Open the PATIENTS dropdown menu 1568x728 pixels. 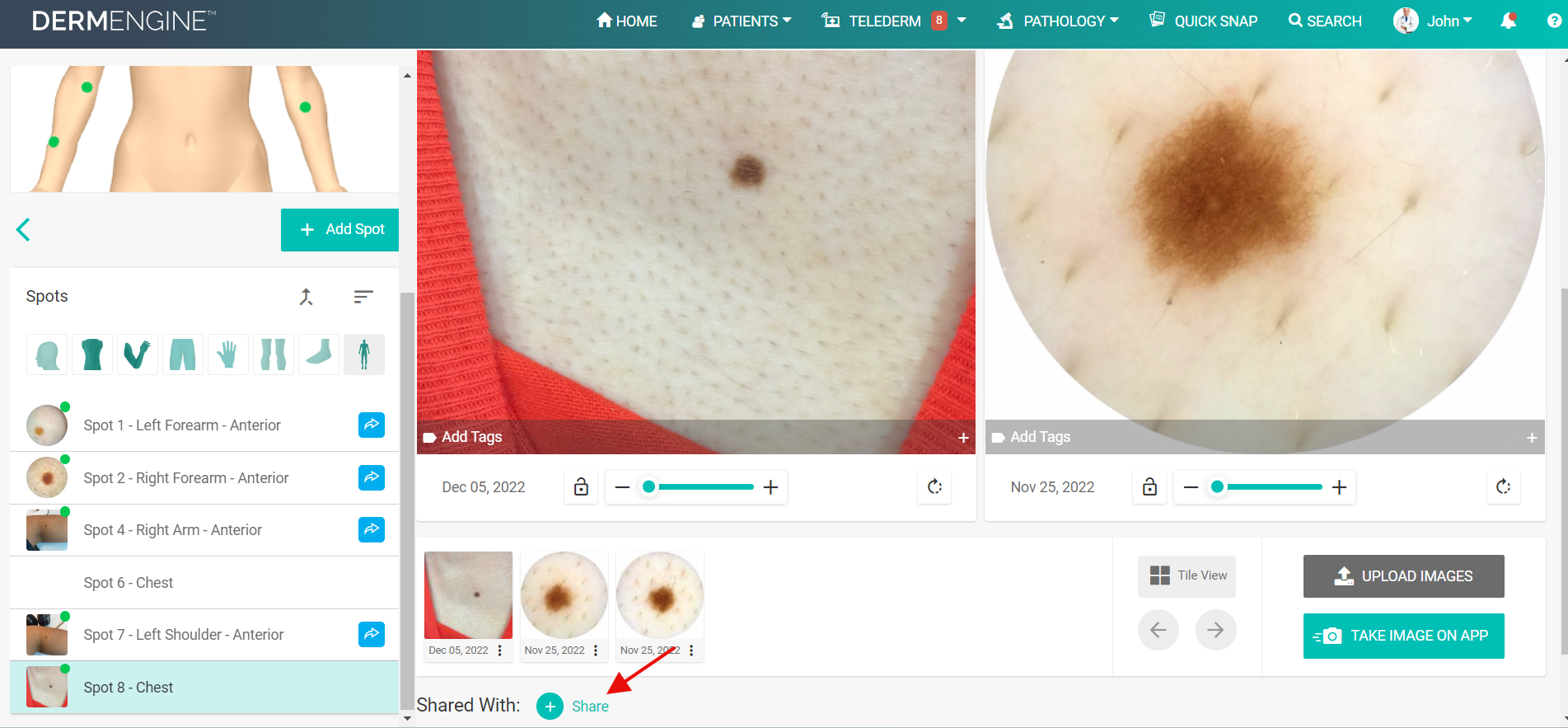pyautogui.click(x=742, y=21)
